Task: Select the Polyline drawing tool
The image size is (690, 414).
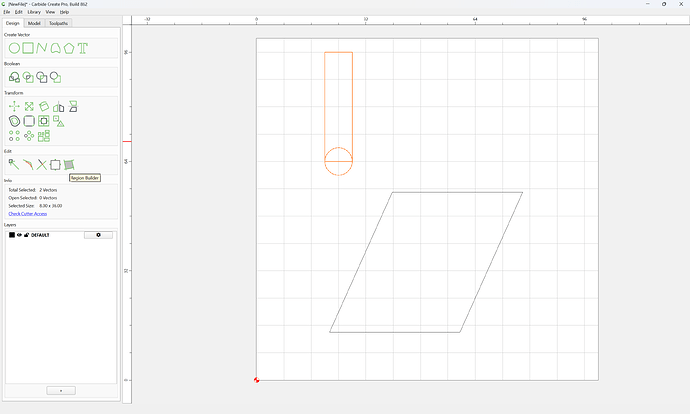Action: point(42,48)
